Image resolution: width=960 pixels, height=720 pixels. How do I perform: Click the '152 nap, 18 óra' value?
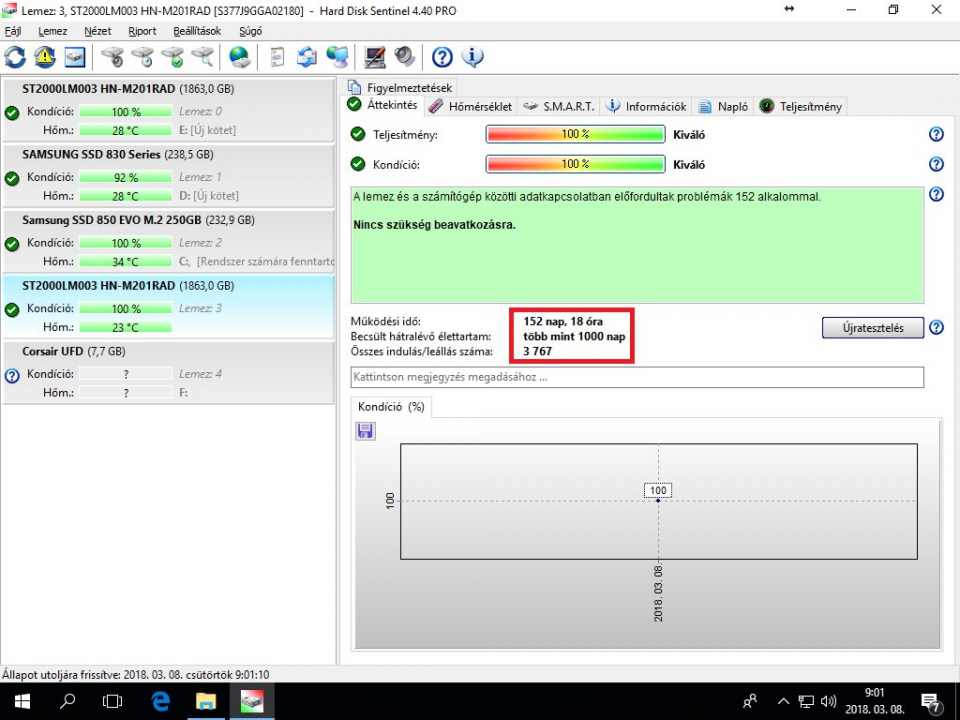[x=563, y=321]
